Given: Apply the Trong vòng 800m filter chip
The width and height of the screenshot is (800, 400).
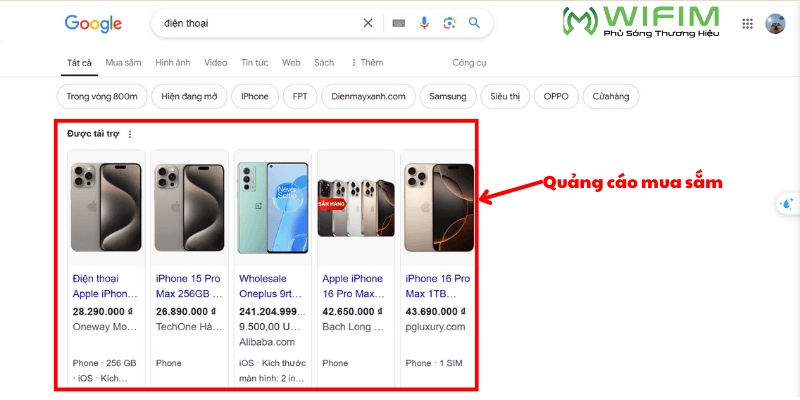Looking at the screenshot, I should pos(102,96).
